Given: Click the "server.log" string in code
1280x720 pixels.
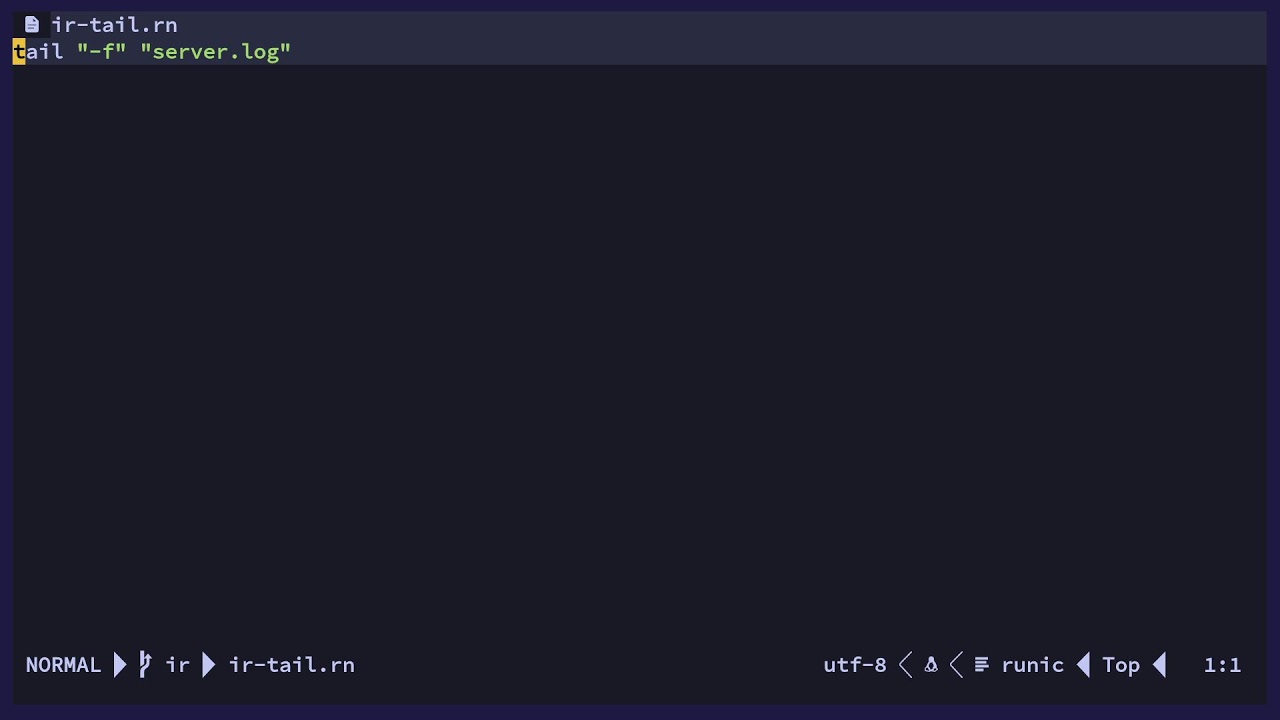Looking at the screenshot, I should pos(215,52).
